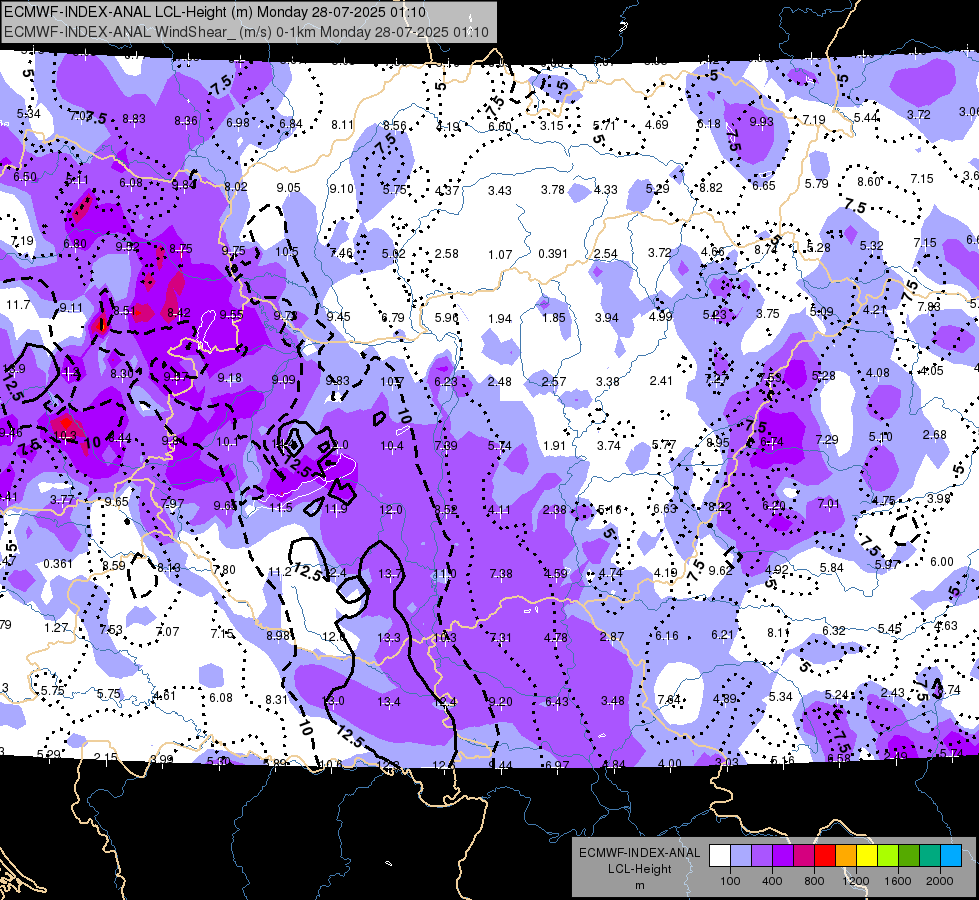Viewport: 979px width, 900px height.
Task: Click the LCL-Height label in the legend
Action: 639,869
